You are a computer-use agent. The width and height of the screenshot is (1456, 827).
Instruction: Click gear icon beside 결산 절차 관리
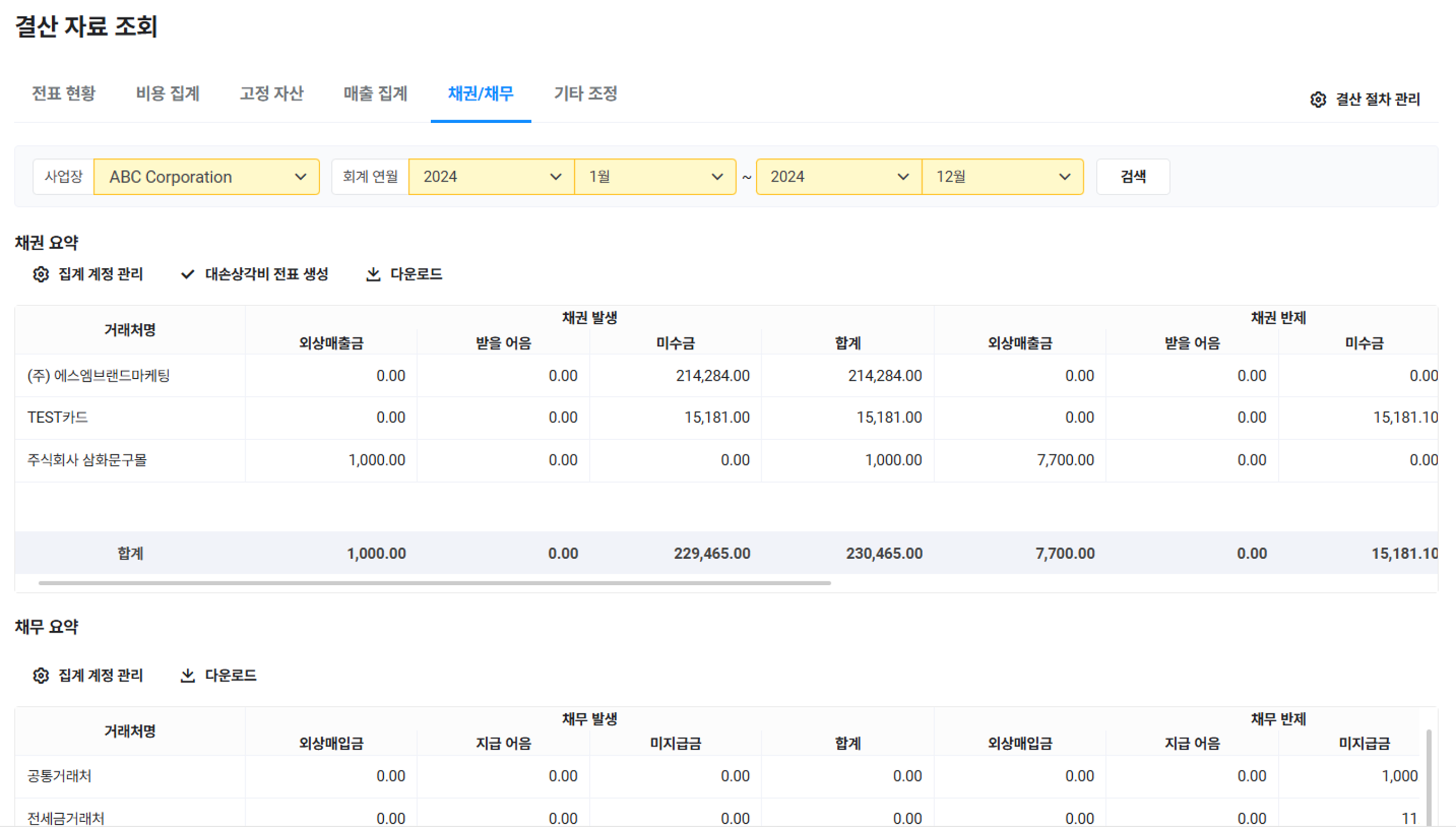click(1318, 99)
